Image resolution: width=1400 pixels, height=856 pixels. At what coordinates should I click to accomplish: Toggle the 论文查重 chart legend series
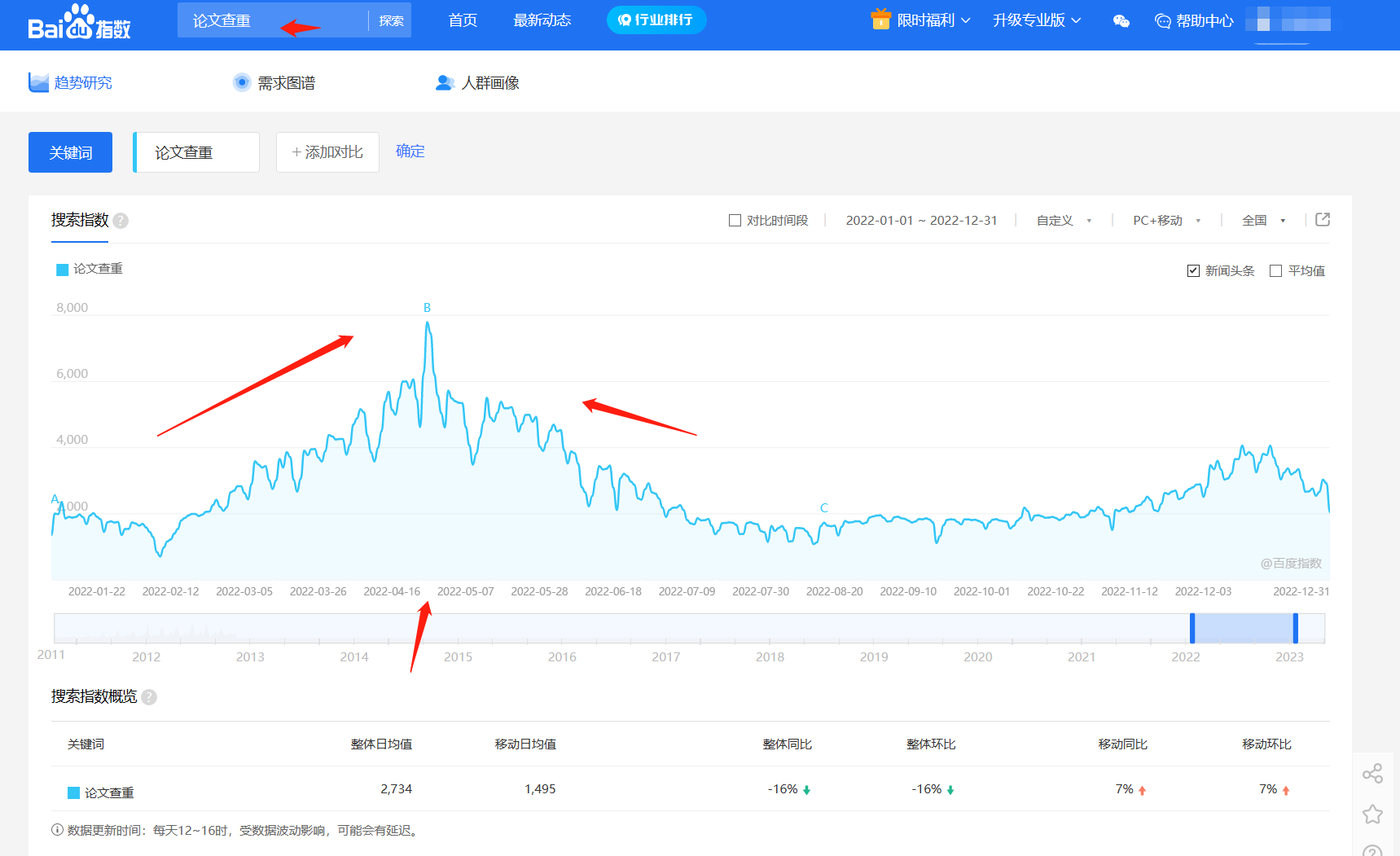[x=90, y=269]
